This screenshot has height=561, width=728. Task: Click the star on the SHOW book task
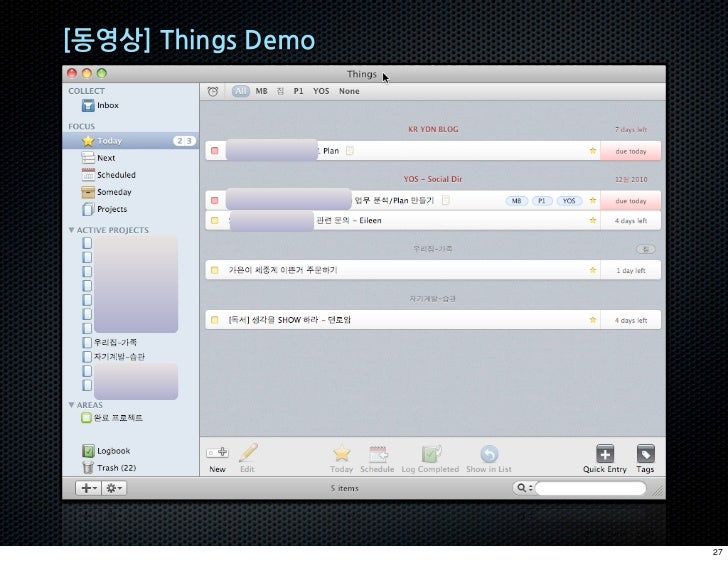593,320
